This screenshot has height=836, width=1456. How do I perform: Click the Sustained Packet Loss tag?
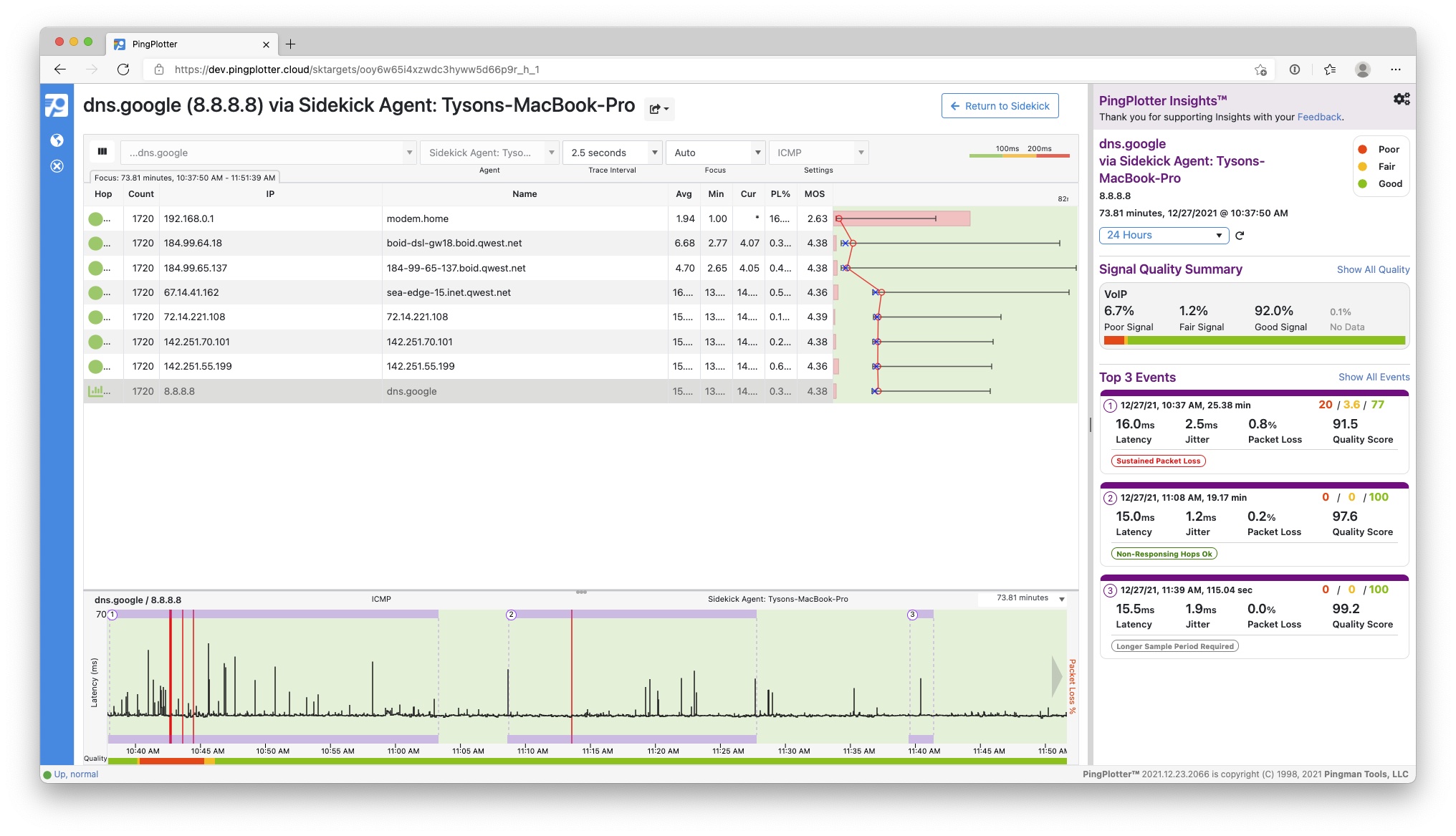coord(1158,461)
